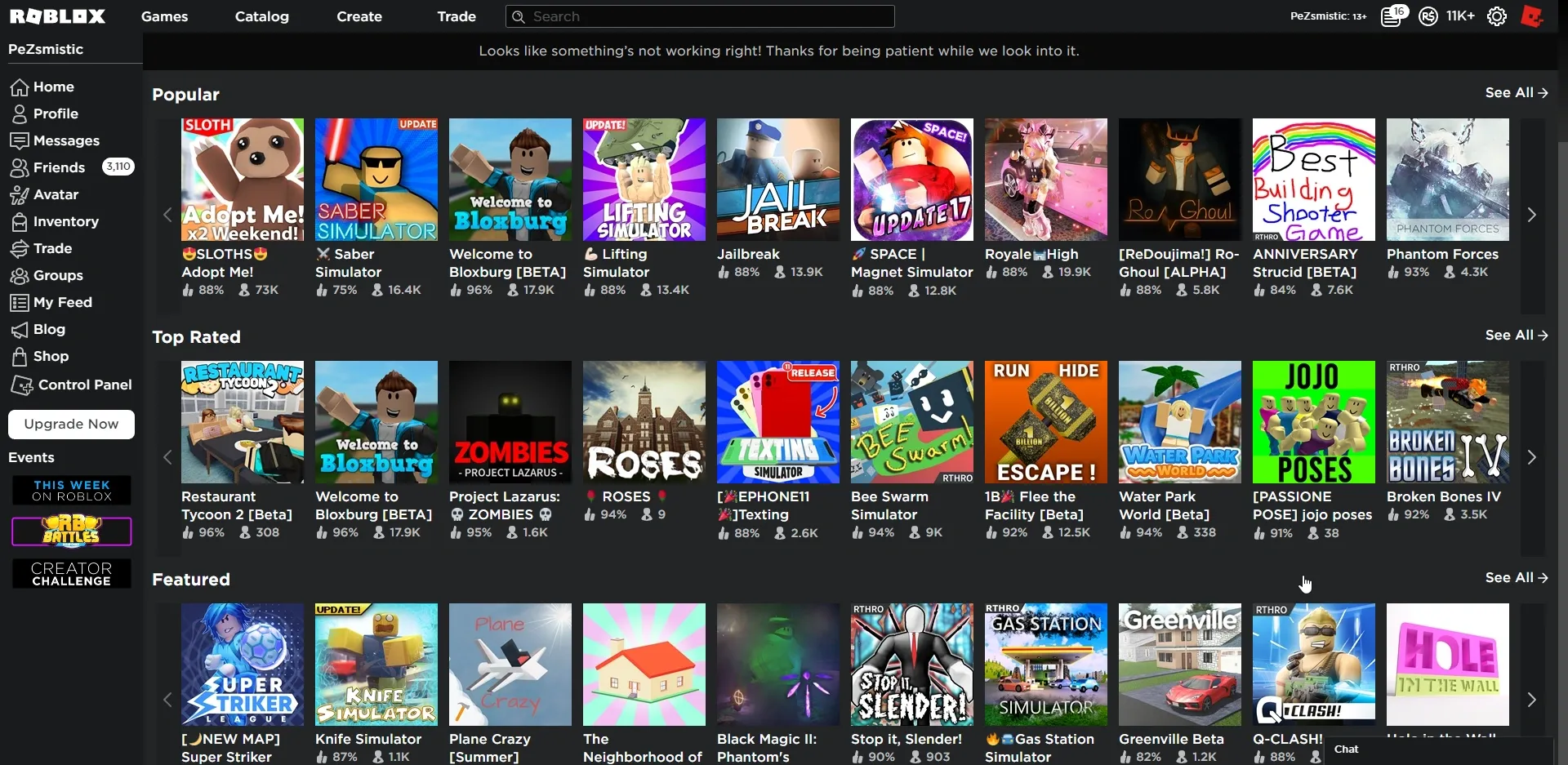Open Games in top navigation
This screenshot has width=1568, height=765.
(164, 16)
